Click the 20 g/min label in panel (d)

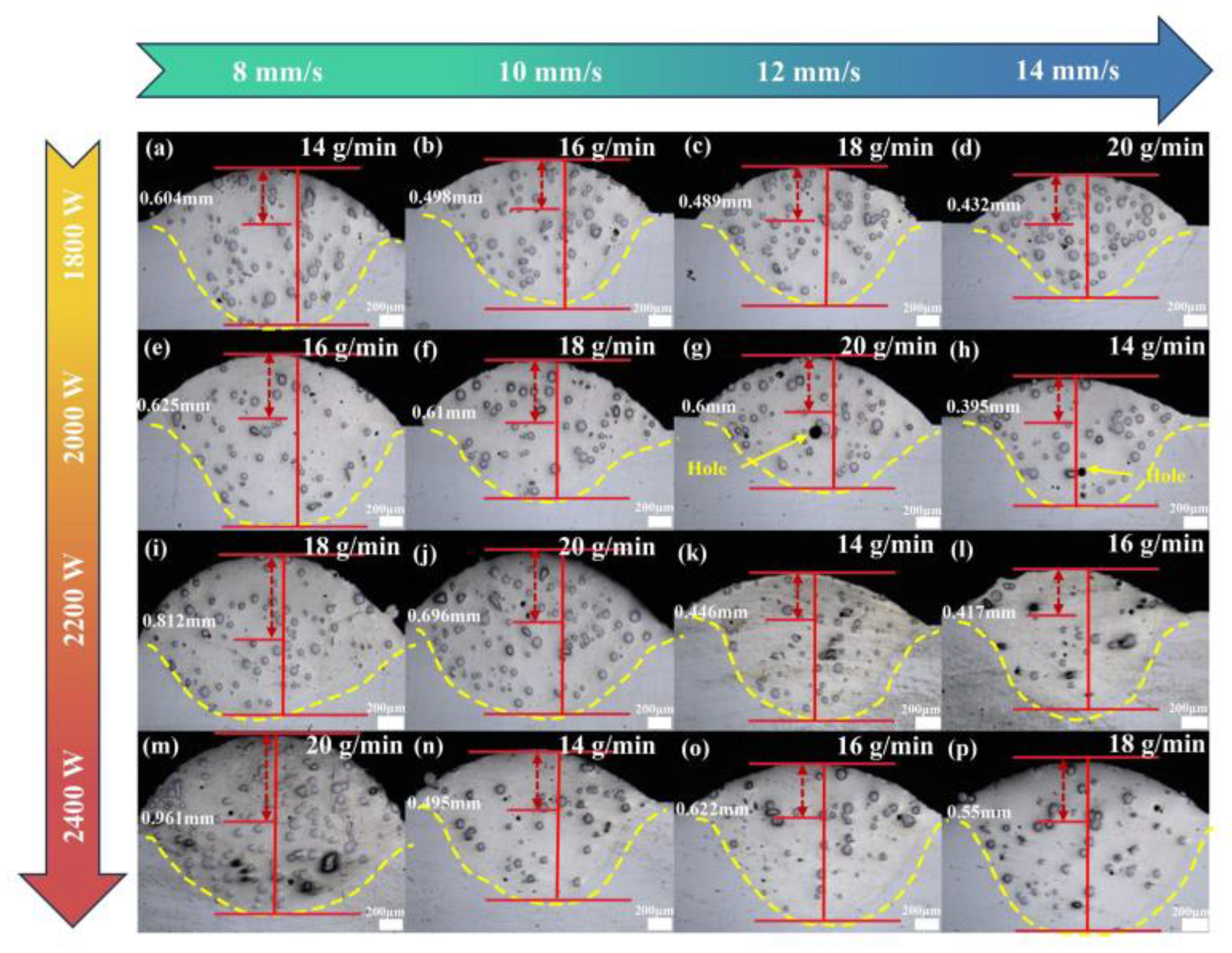click(x=1155, y=147)
